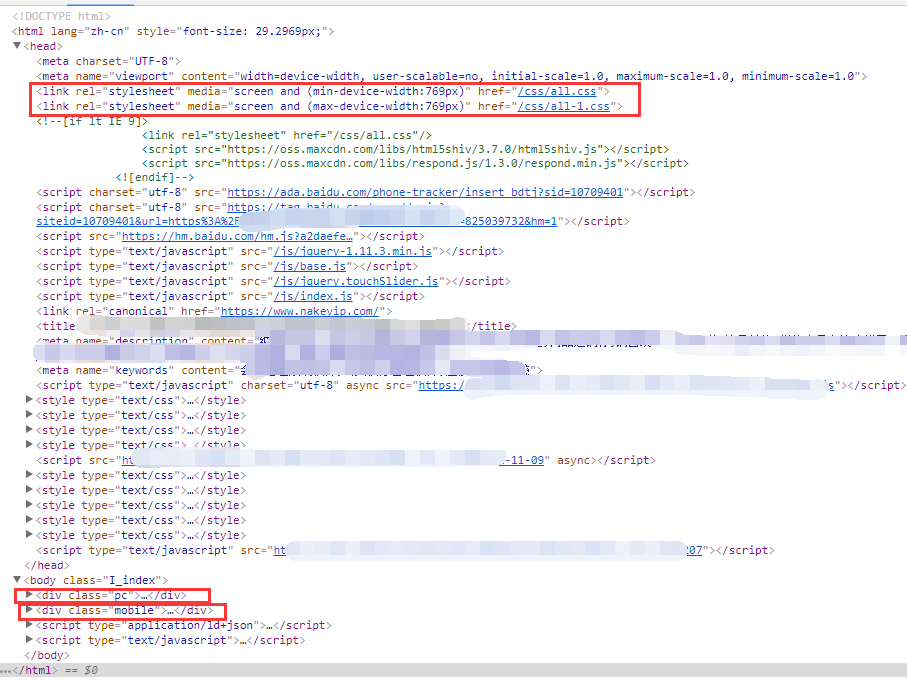The height and width of the screenshot is (681, 907).
Task: Expand the first style text/css node in head
Action: tap(30, 400)
